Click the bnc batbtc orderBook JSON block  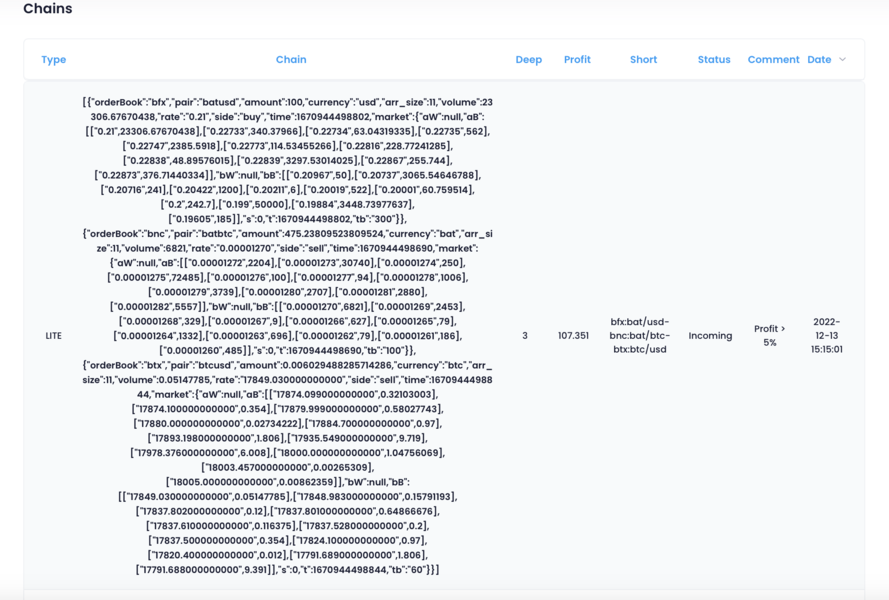pyautogui.click(x=288, y=292)
